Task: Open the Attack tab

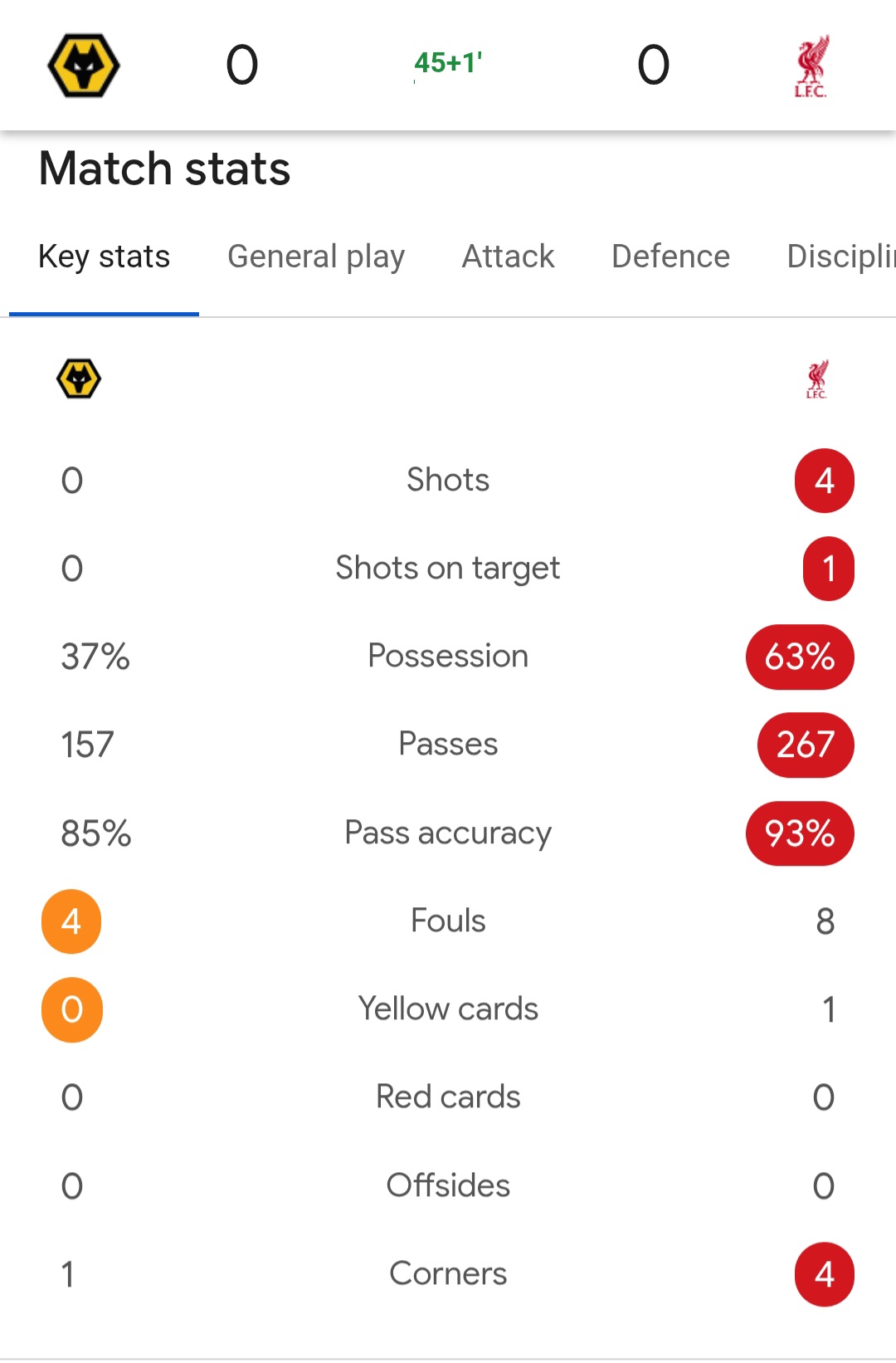Action: tap(508, 256)
